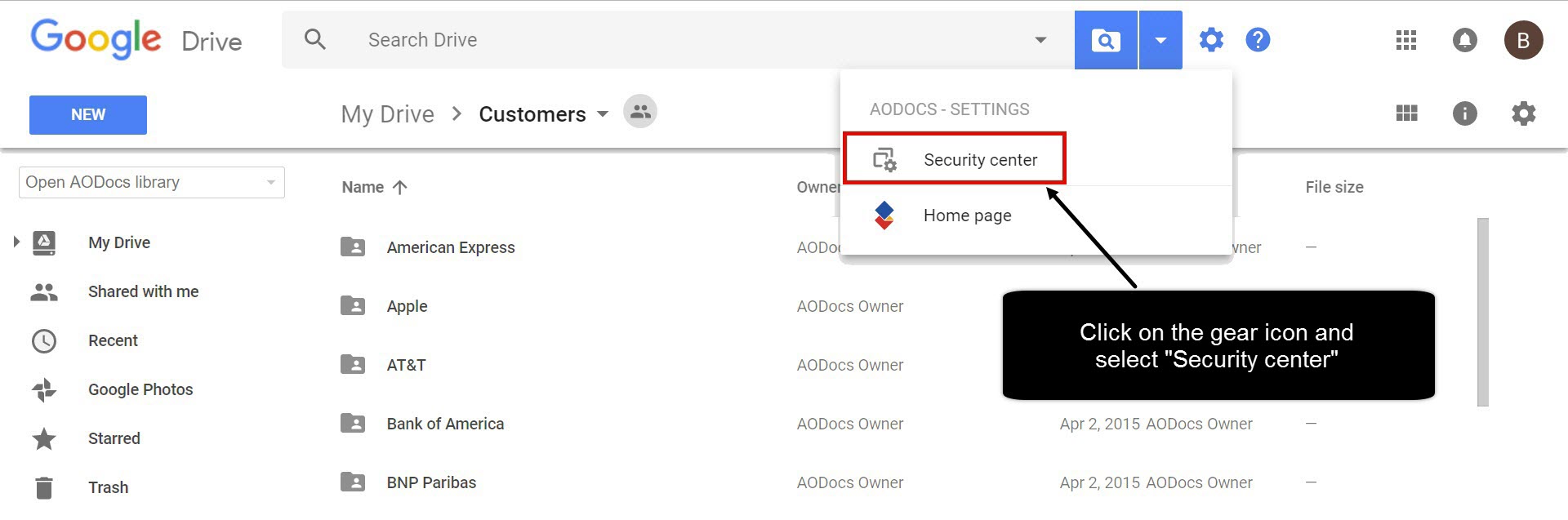Click the file list vertical scrollbar
Viewport: 1568px width, 520px height.
tap(1483, 312)
